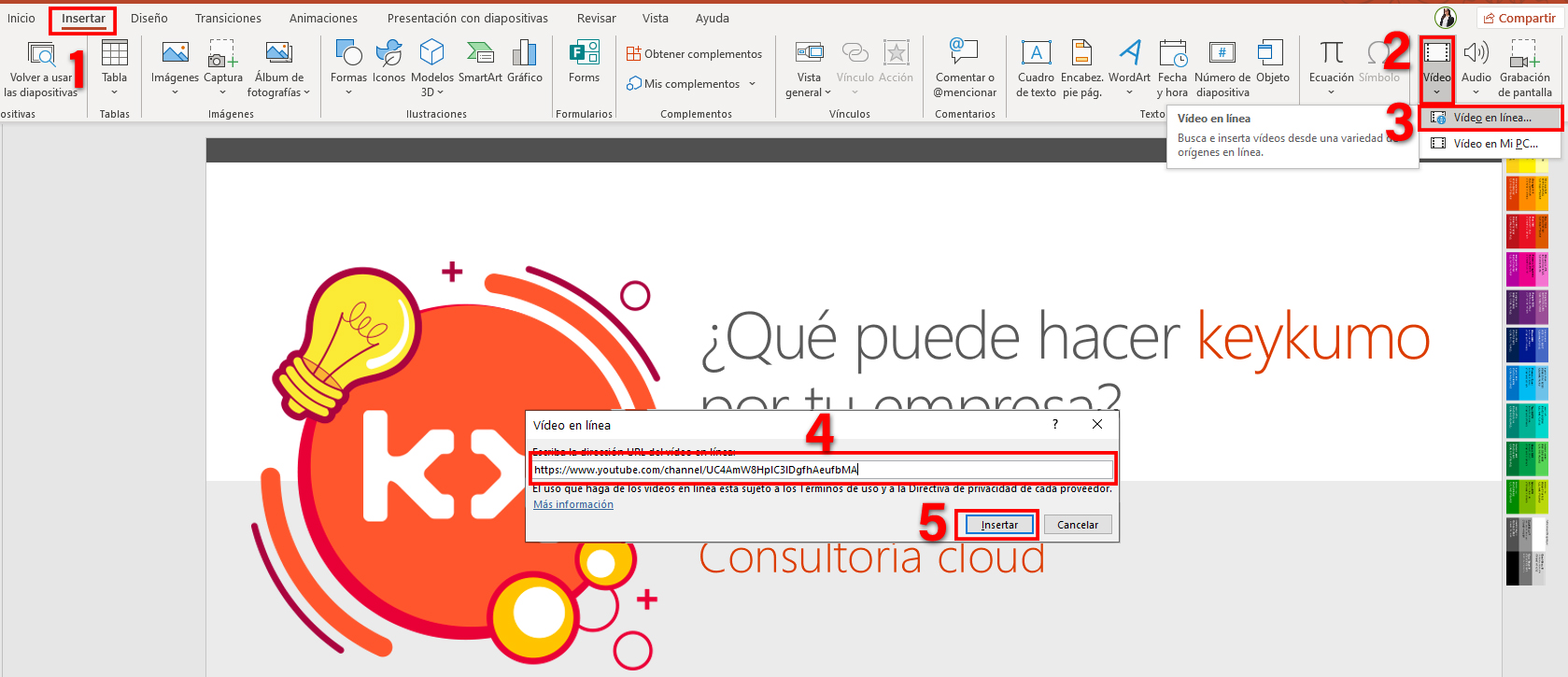Select the Insertar ribbon tab
The width and height of the screenshot is (1568, 677).
tap(83, 18)
